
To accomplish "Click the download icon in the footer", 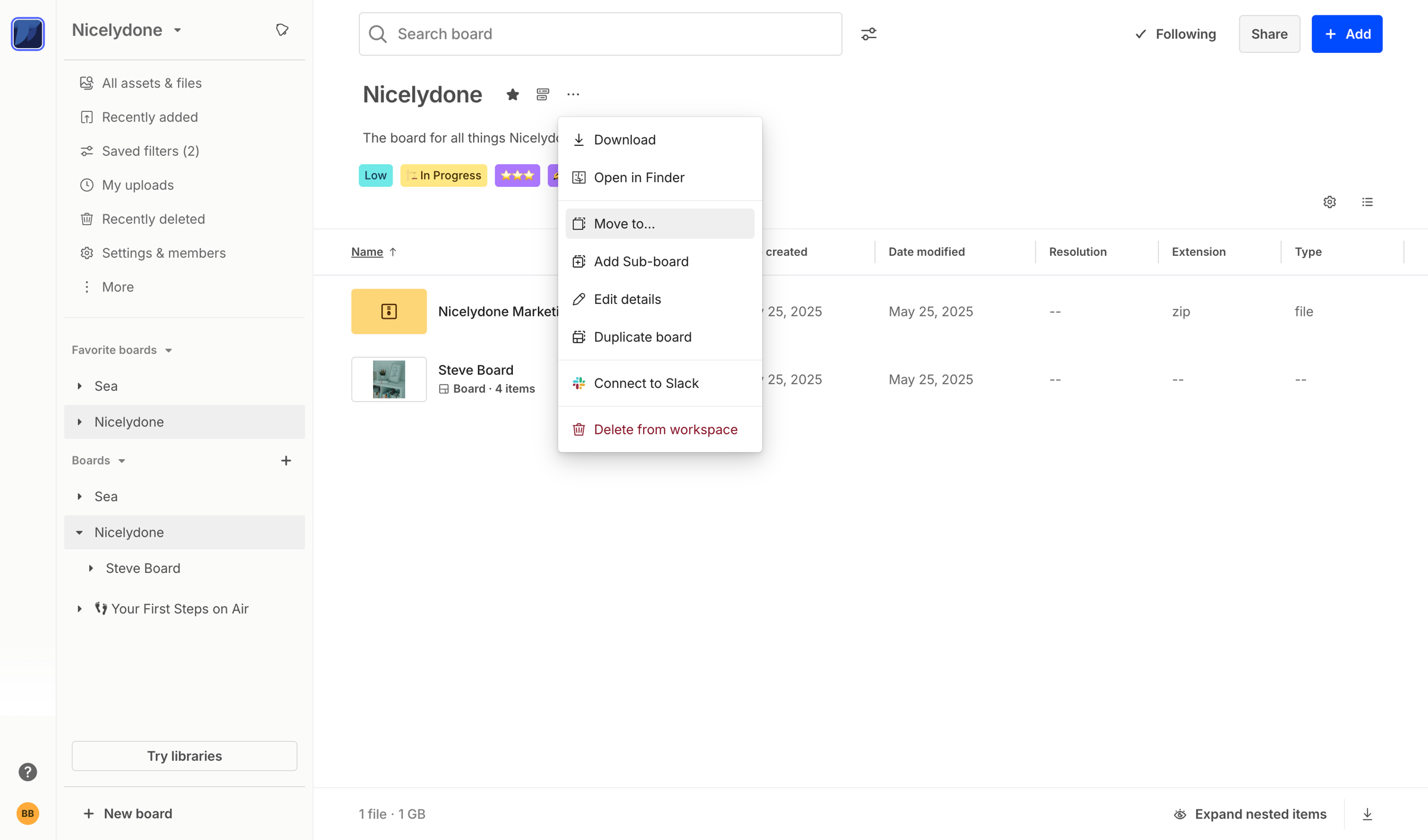I will click(1367, 814).
